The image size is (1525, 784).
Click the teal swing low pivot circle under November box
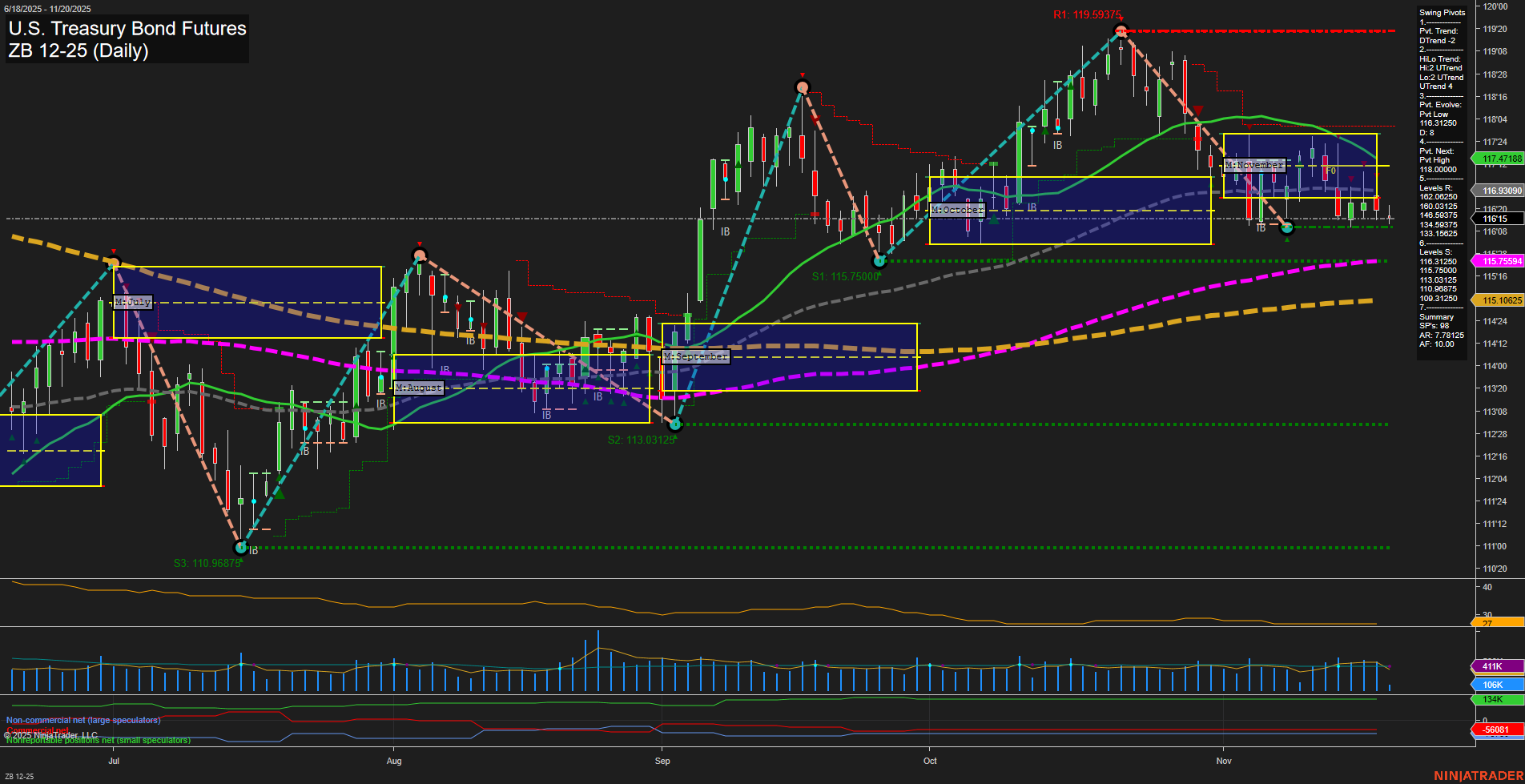click(1286, 227)
